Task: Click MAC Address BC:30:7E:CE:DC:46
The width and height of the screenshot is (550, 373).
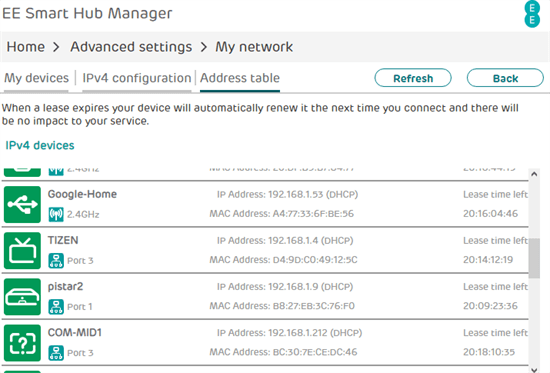Action: click(283, 352)
